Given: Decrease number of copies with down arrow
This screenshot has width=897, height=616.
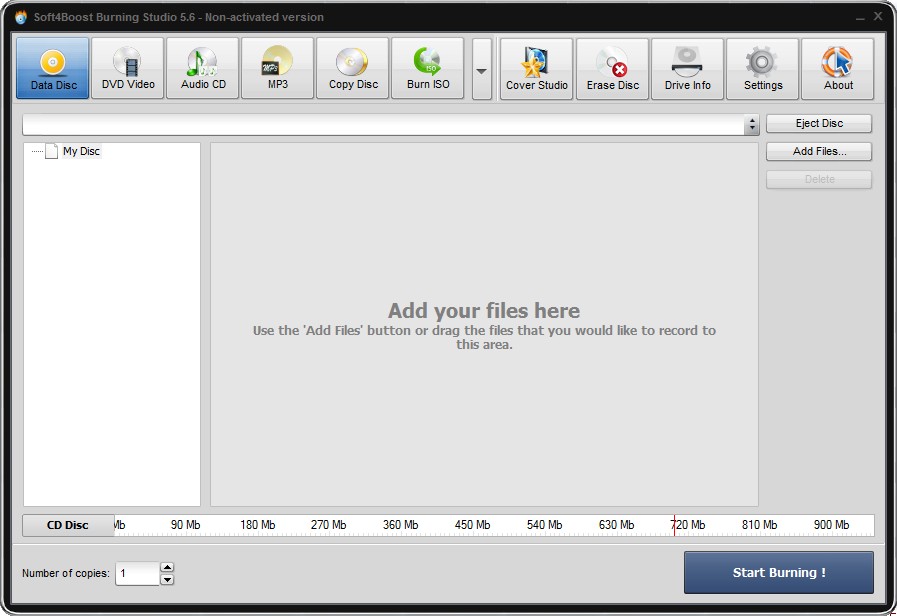Looking at the screenshot, I should (167, 579).
